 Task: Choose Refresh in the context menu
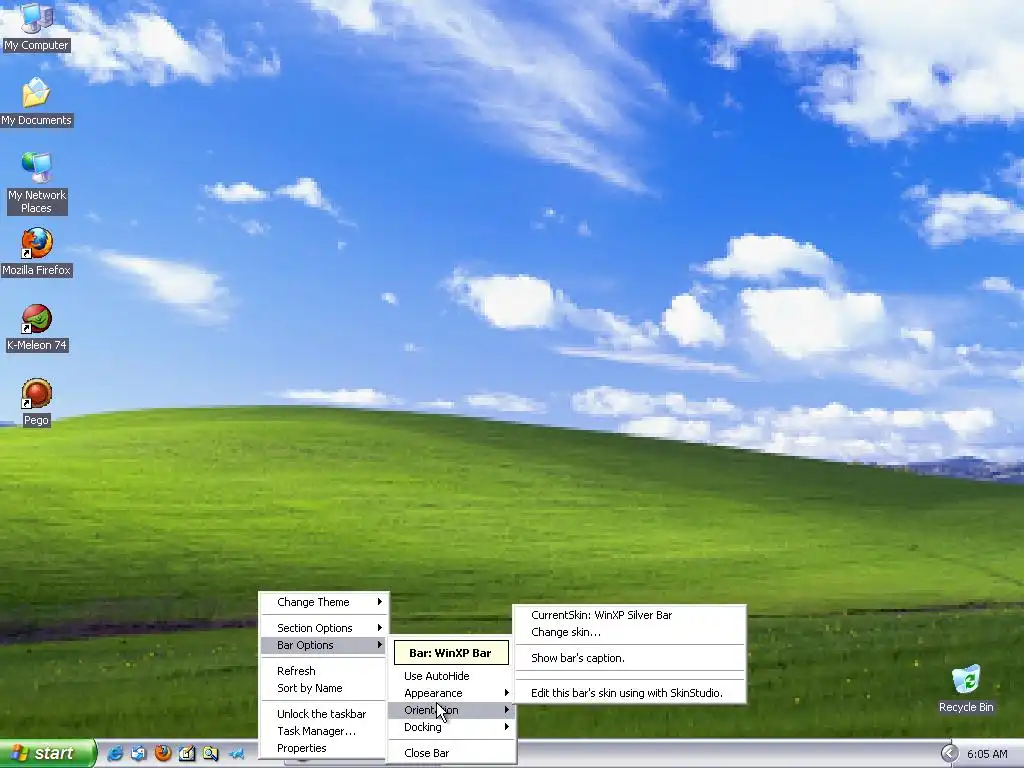point(325,671)
